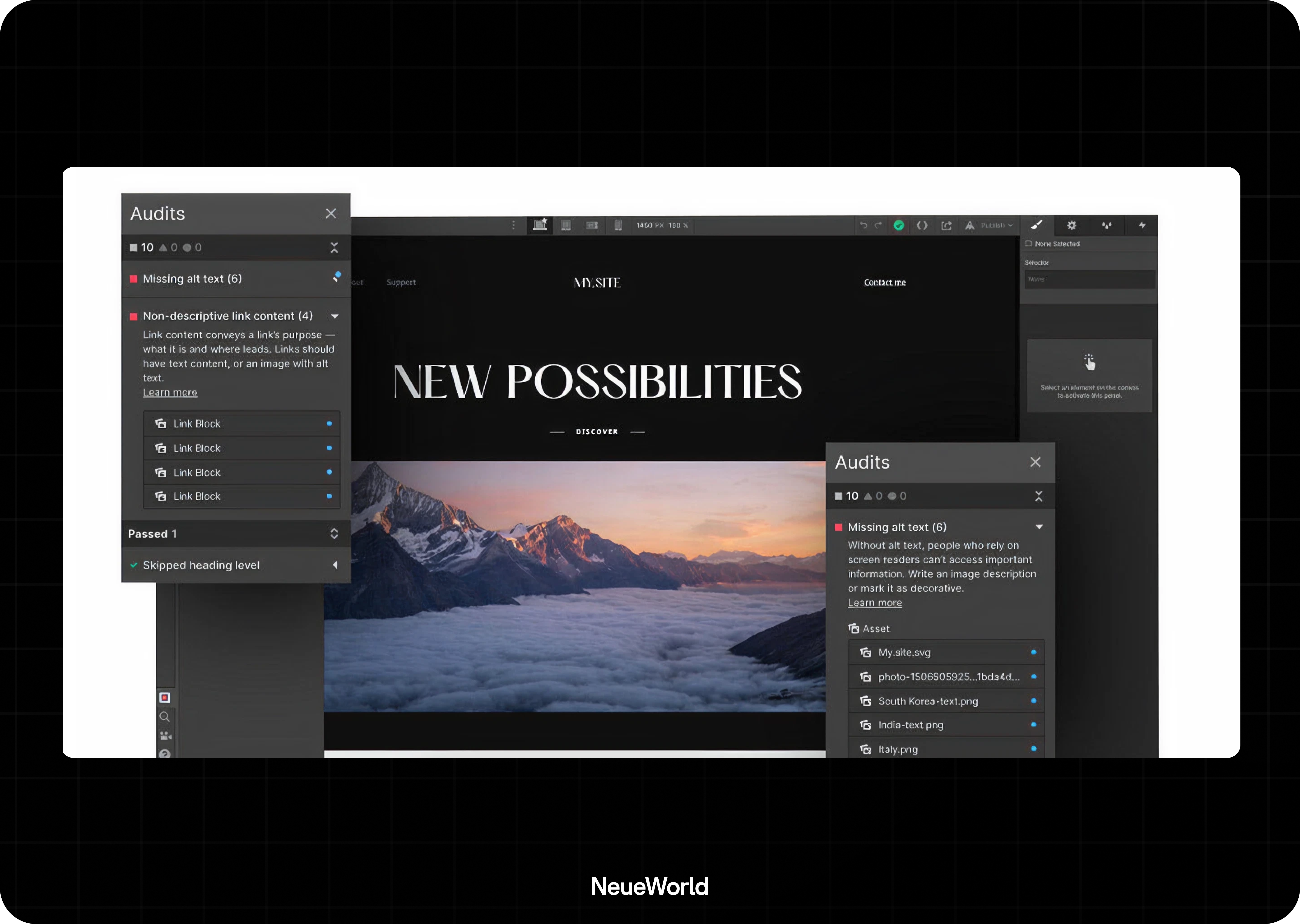The width and height of the screenshot is (1300, 924).
Task: Click the redo arrow in top toolbar
Action: [878, 225]
